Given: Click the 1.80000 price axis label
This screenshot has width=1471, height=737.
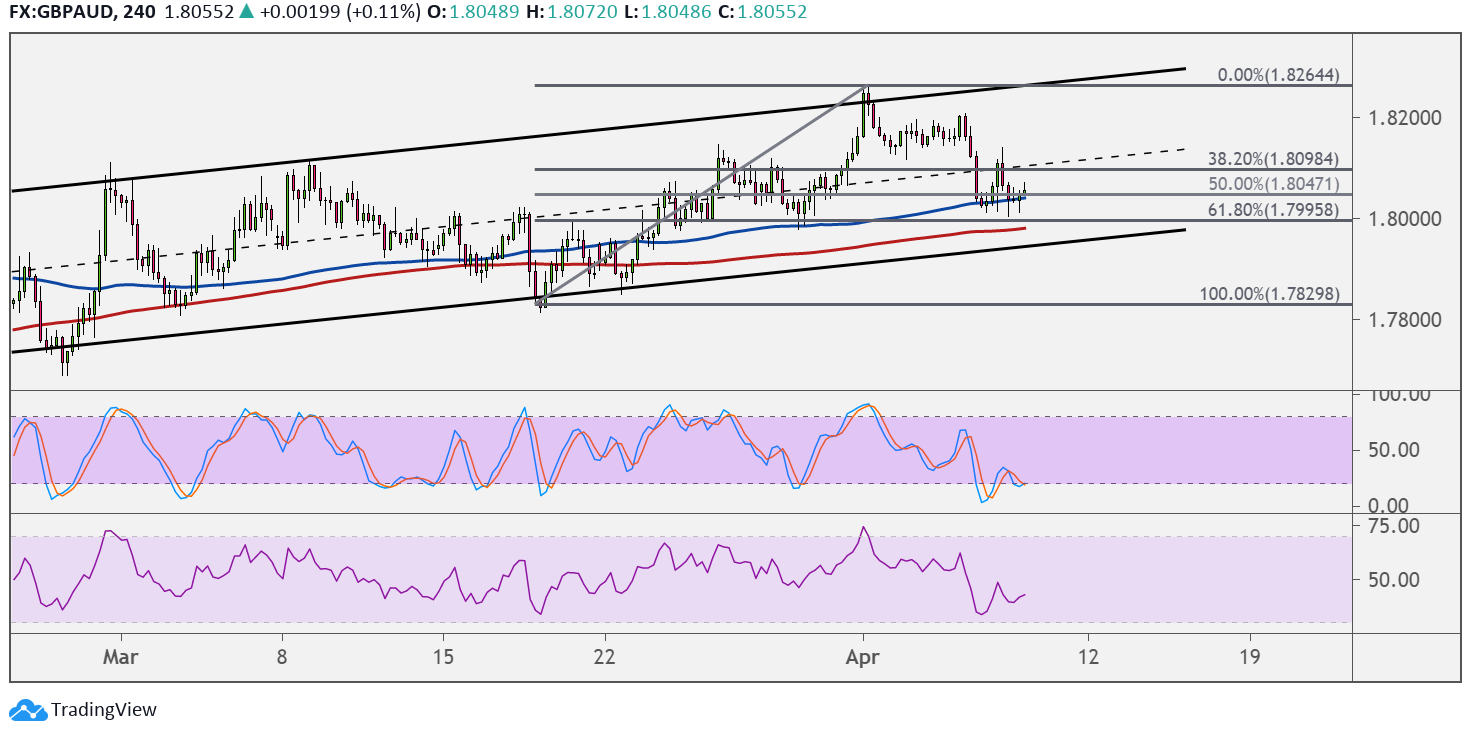Looking at the screenshot, I should tap(1400, 219).
